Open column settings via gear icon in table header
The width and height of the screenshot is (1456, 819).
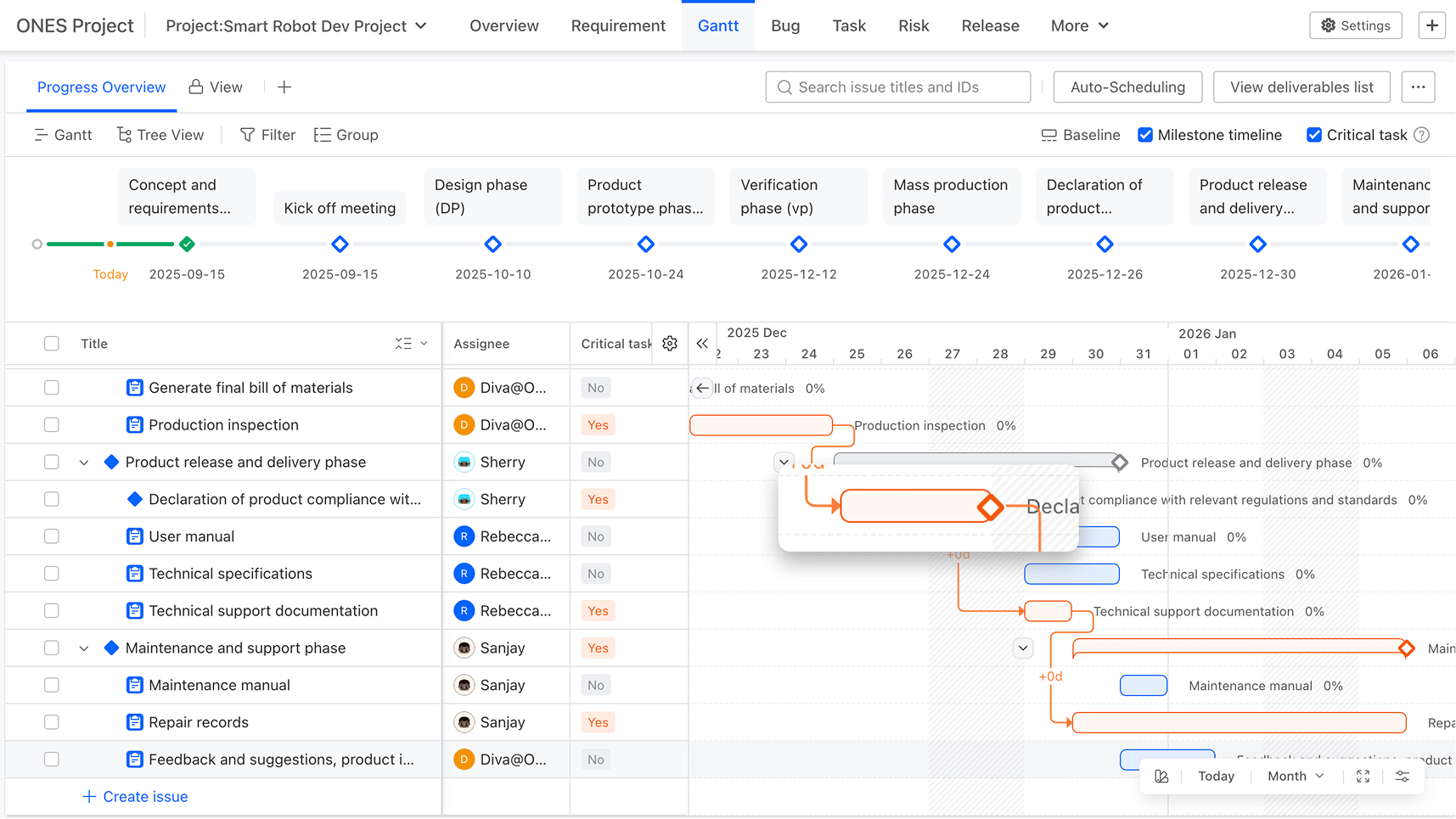tap(669, 343)
